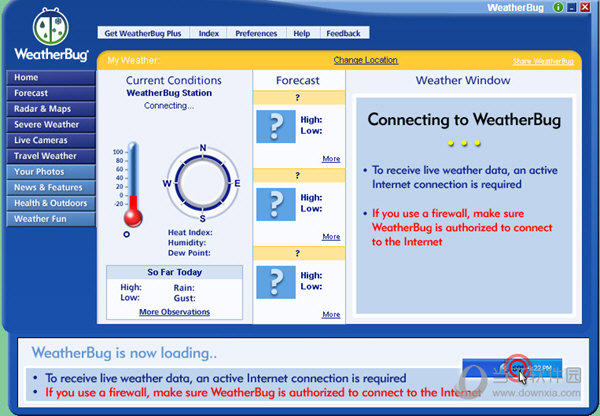
Task: Click the WeatherBug Station label
Action: (169, 93)
